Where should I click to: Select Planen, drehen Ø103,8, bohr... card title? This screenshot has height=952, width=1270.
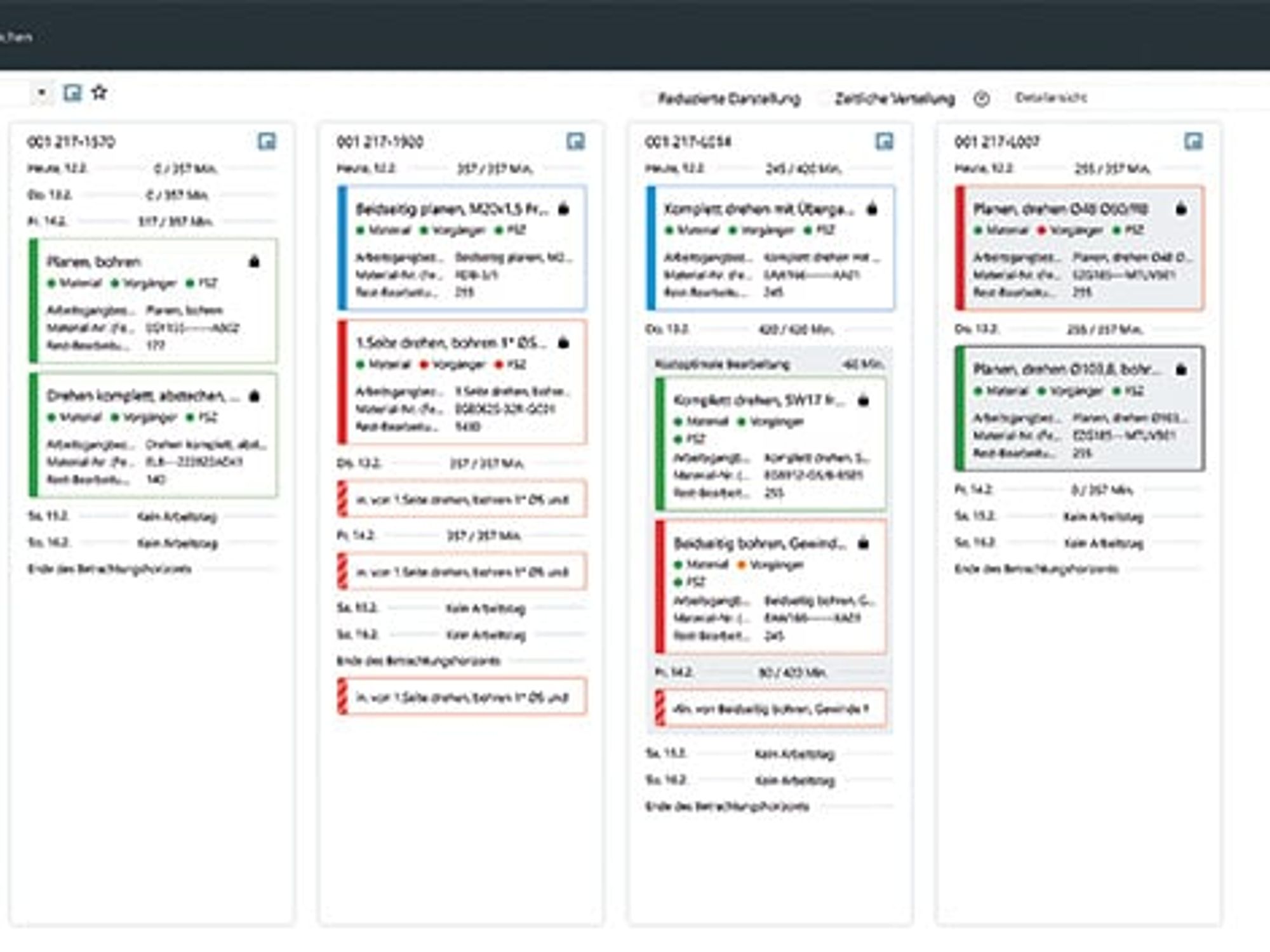[x=1067, y=369]
